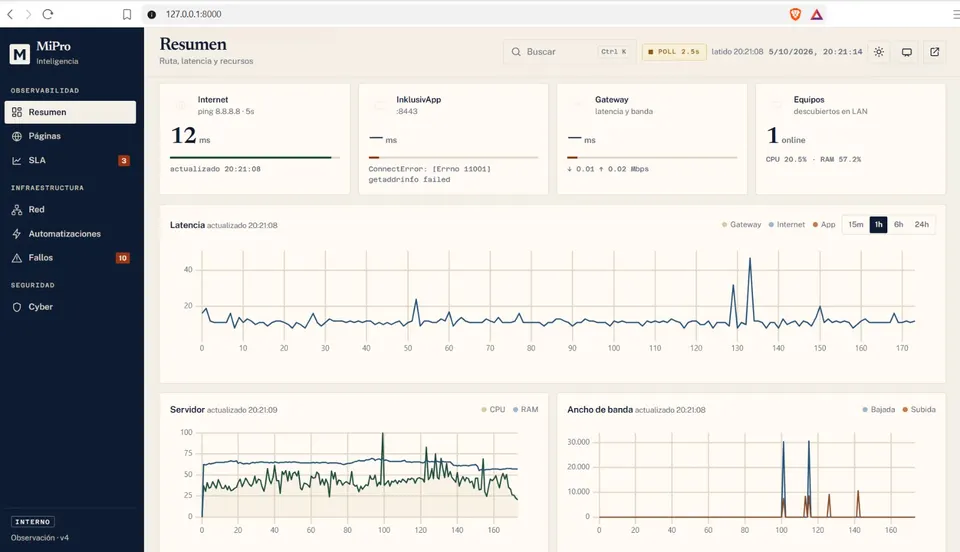Click the Páginas globe icon
Viewport: 960px width, 552px height.
[x=17, y=136]
